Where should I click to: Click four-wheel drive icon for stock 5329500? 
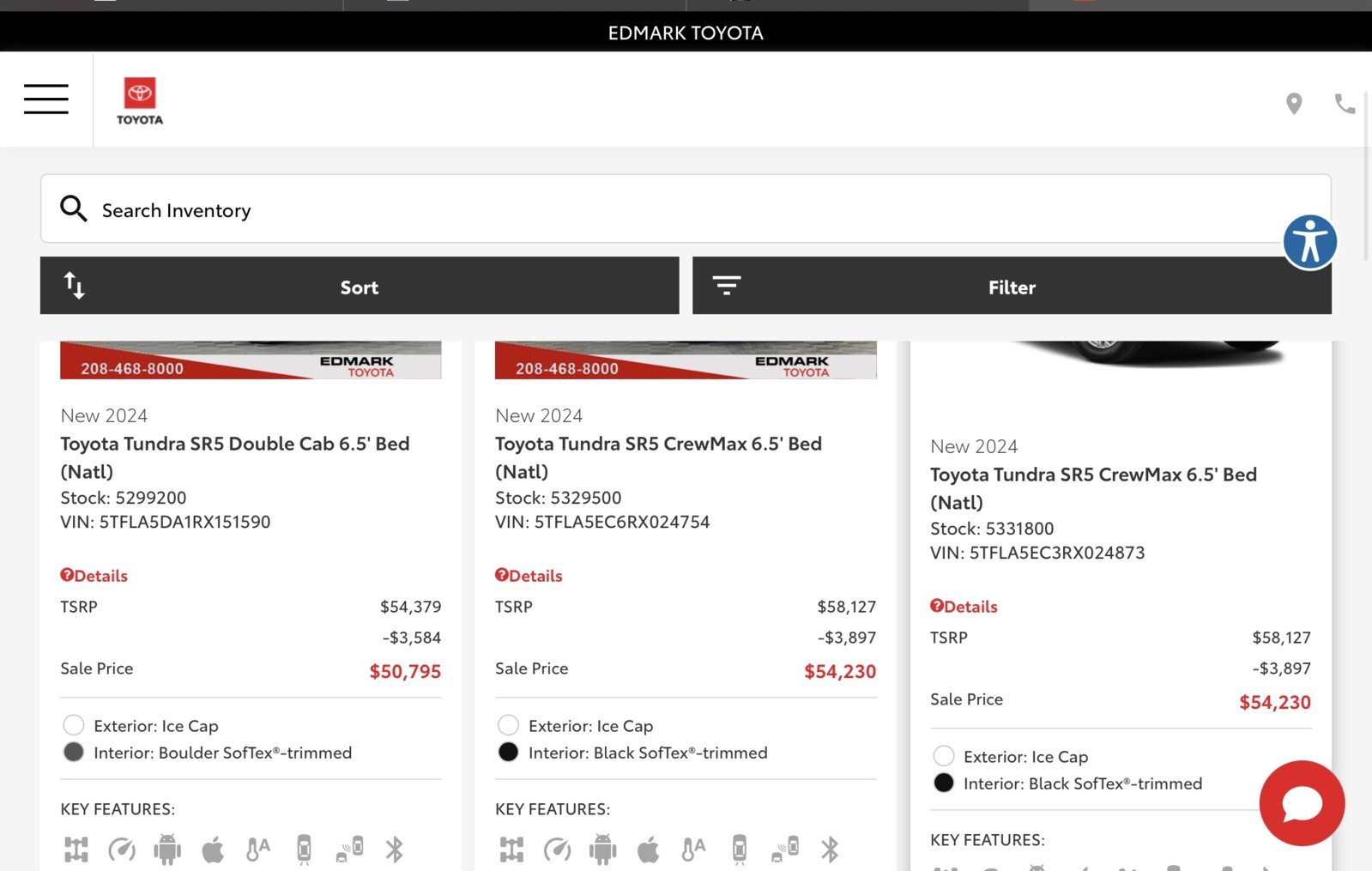(x=511, y=850)
